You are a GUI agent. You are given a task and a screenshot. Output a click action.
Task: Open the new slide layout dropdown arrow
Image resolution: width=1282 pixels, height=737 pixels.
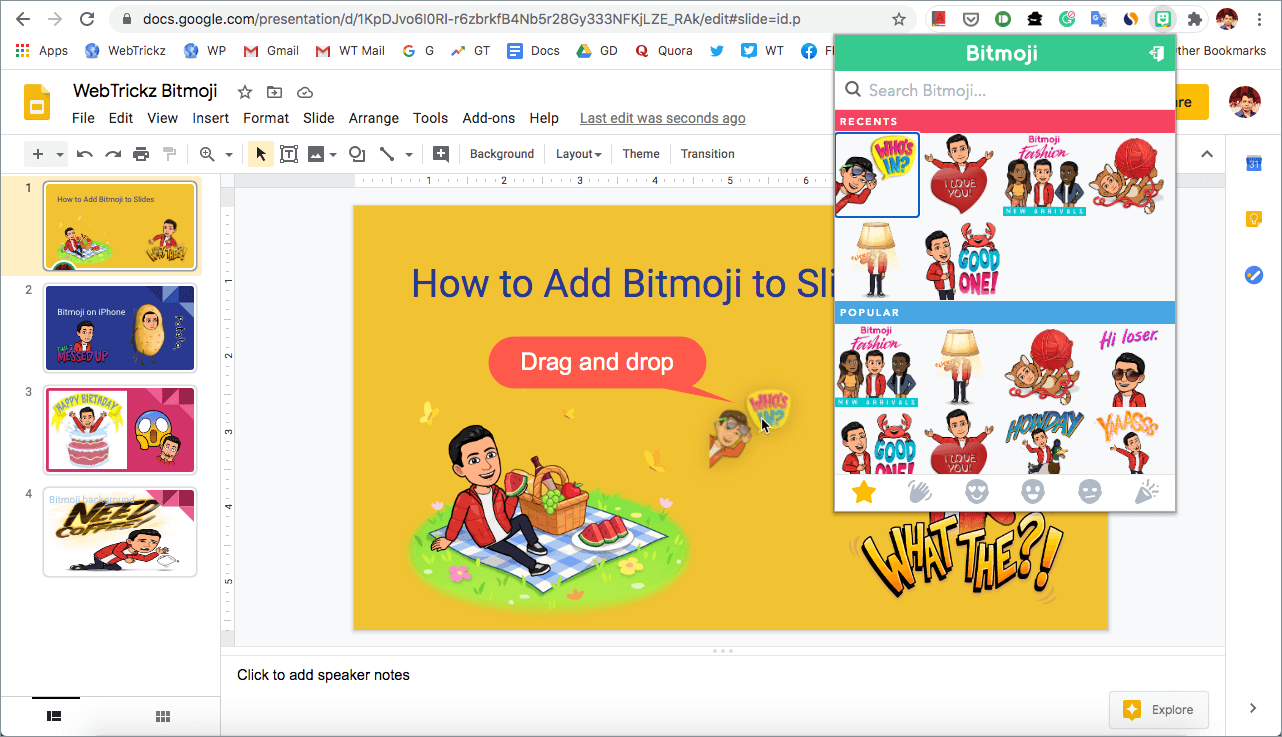point(60,155)
